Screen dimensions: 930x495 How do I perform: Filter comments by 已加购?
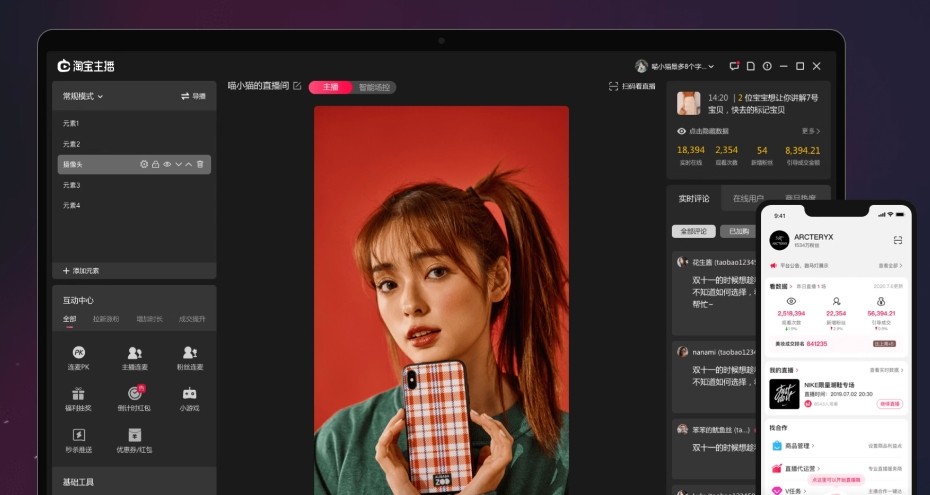tap(738, 231)
